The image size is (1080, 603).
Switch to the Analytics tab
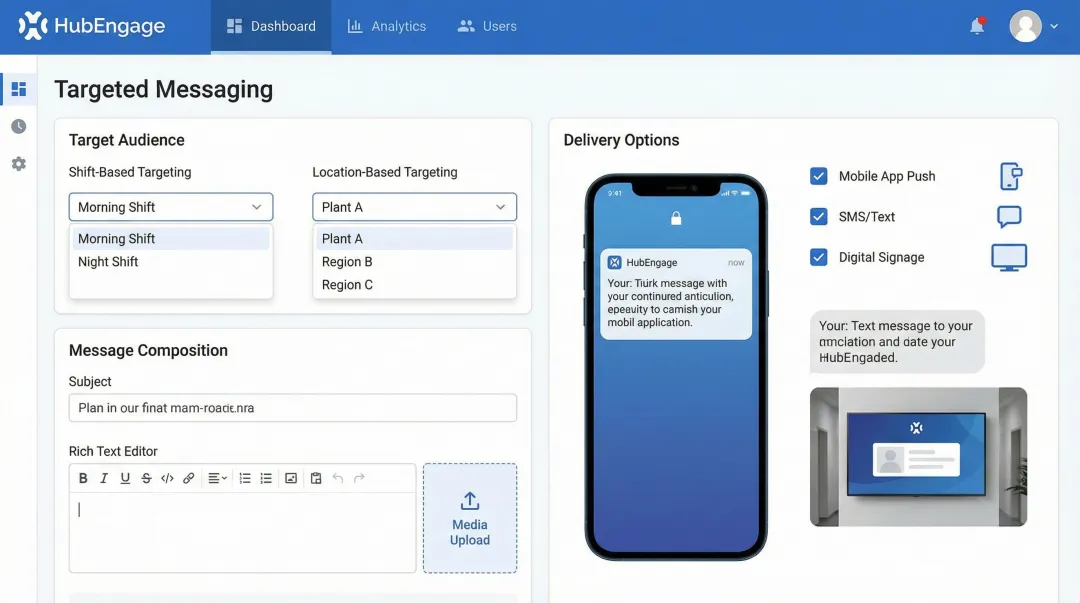387,27
